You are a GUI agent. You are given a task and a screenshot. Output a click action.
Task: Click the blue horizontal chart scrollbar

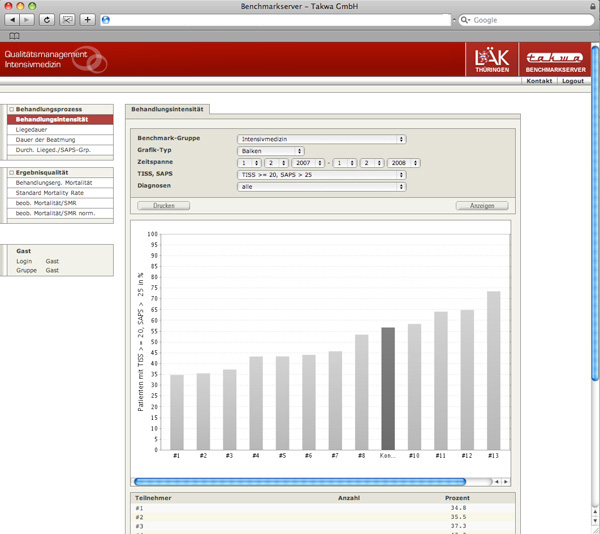tap(310, 481)
